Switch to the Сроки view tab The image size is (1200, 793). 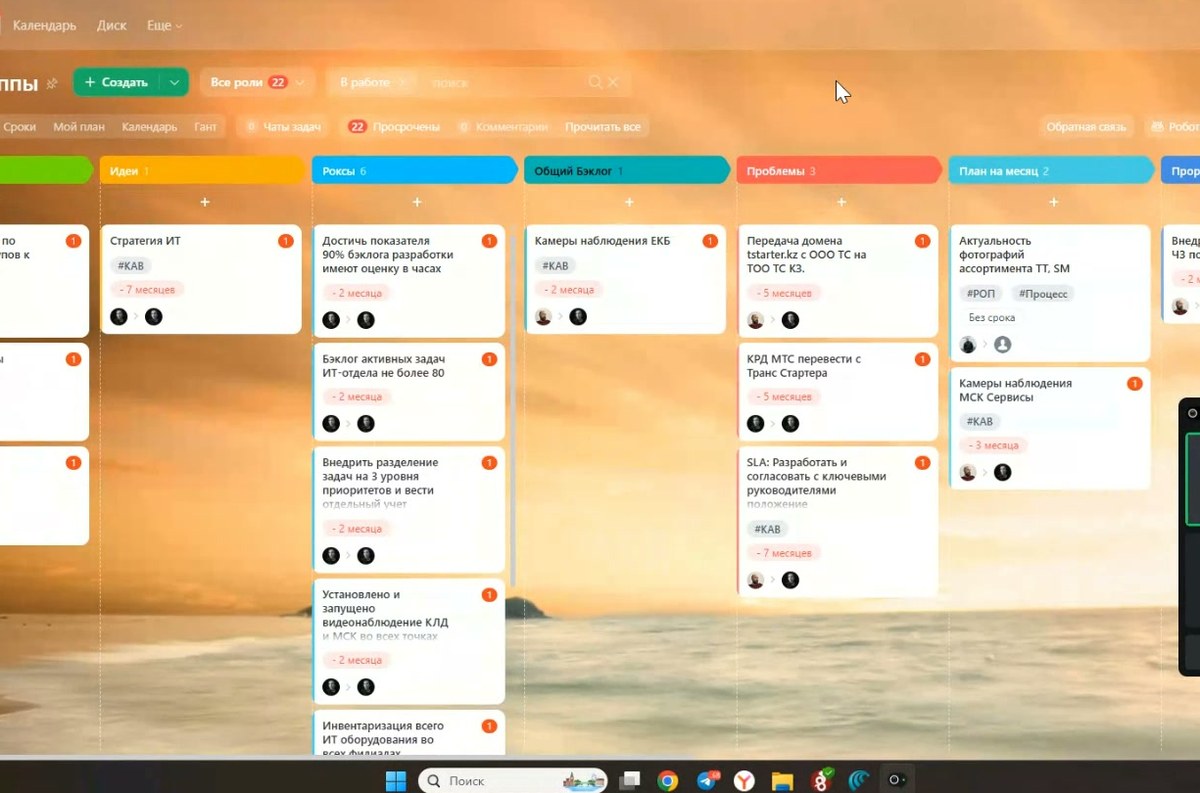pos(20,127)
